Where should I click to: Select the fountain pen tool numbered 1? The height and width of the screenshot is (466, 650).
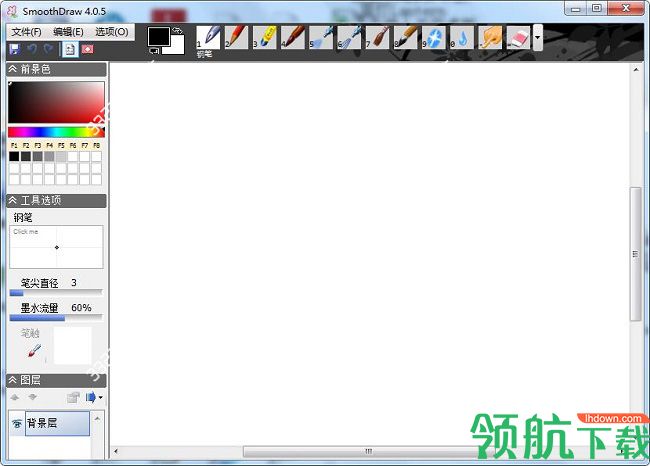[x=208, y=37]
